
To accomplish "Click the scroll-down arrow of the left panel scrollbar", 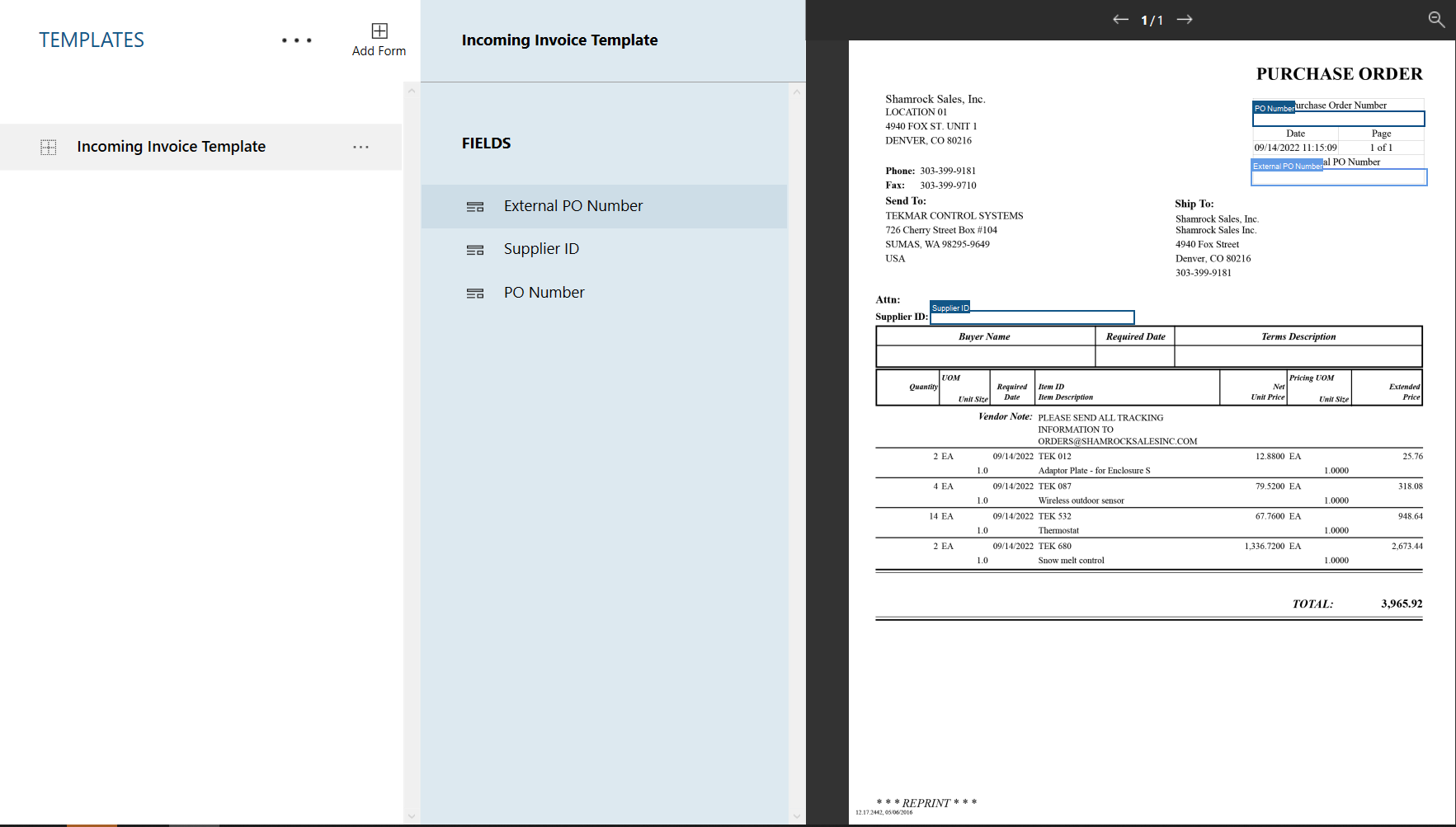I will coord(410,816).
